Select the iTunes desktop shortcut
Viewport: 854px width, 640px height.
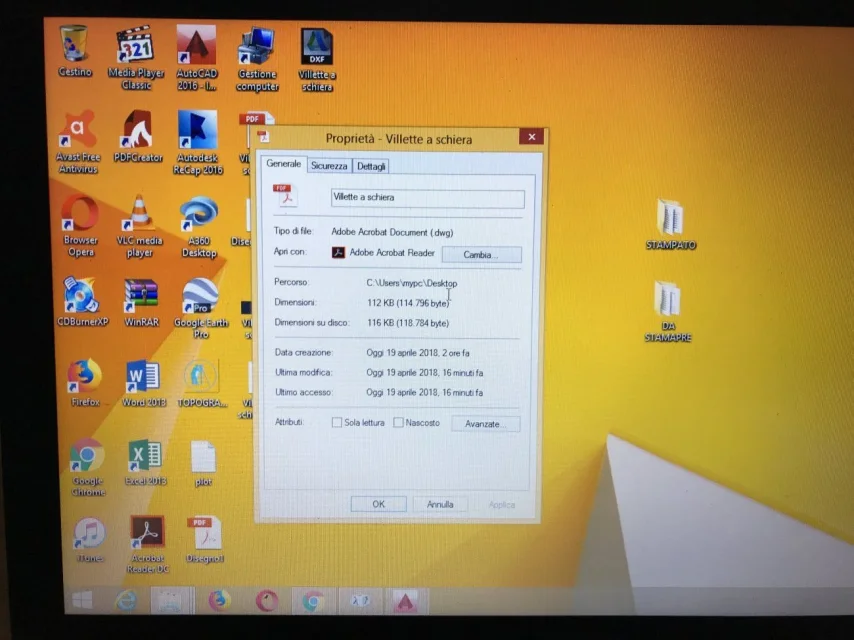(90, 540)
